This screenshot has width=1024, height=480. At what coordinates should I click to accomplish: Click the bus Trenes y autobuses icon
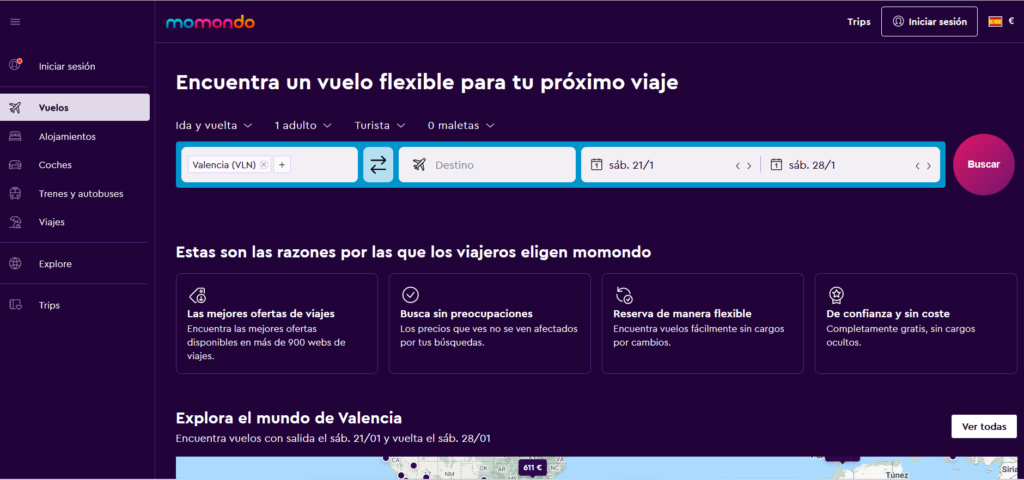[15, 193]
